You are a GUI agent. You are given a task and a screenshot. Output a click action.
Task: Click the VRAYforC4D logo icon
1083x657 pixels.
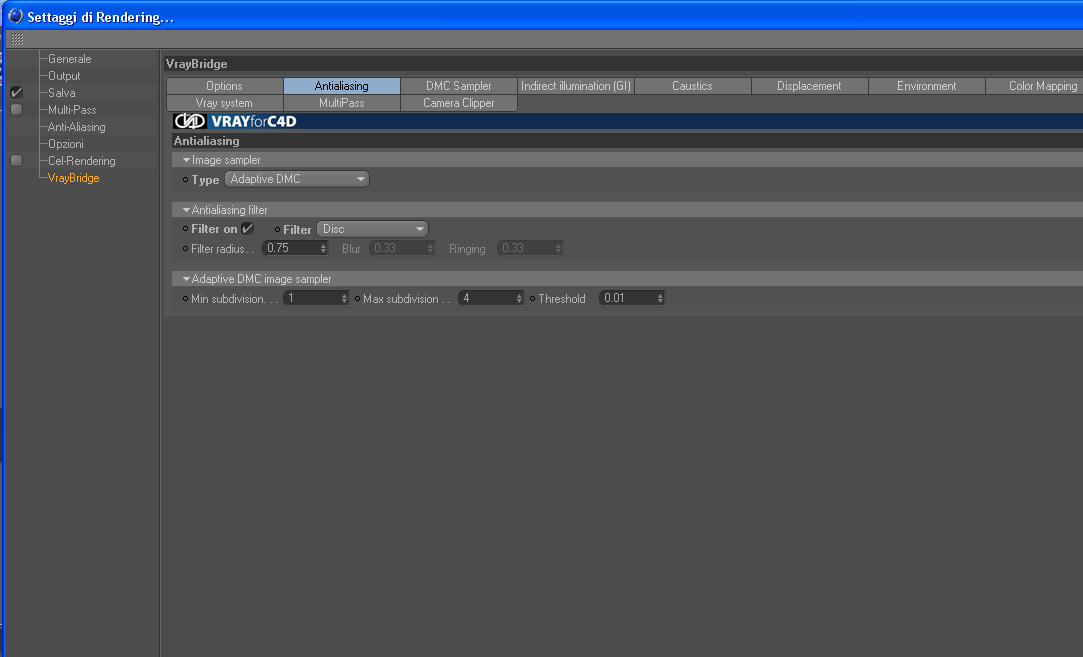point(189,122)
